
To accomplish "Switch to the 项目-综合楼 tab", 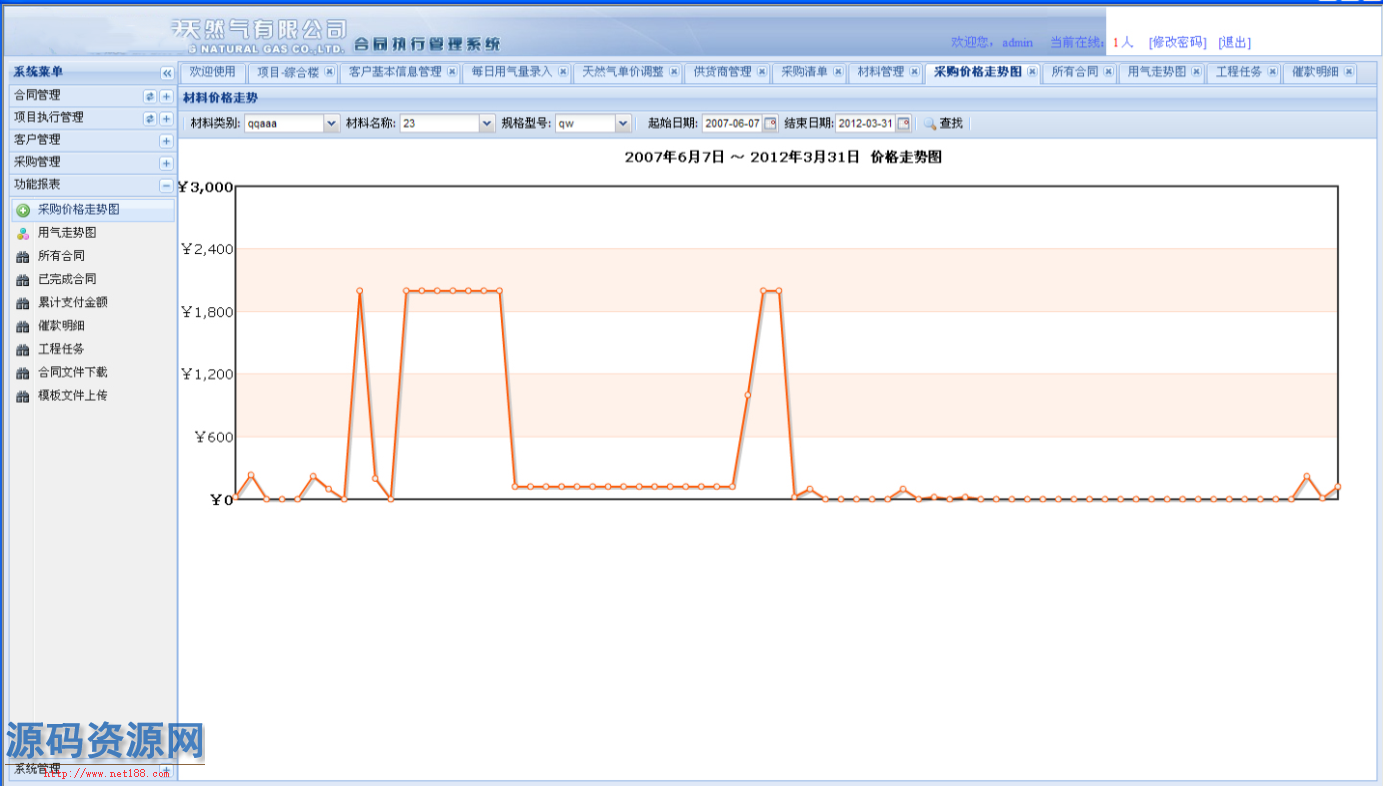I will point(287,72).
